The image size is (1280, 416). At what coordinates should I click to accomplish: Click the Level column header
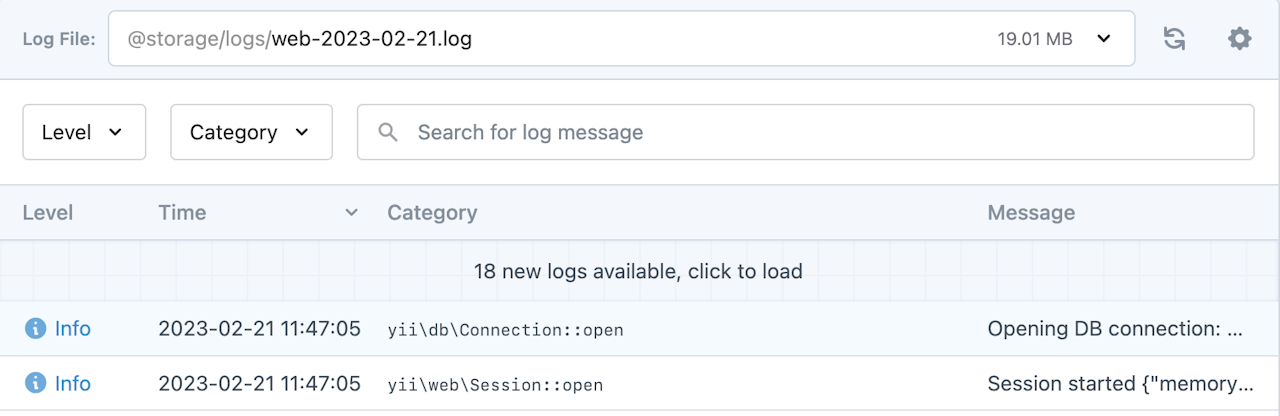(x=48, y=212)
